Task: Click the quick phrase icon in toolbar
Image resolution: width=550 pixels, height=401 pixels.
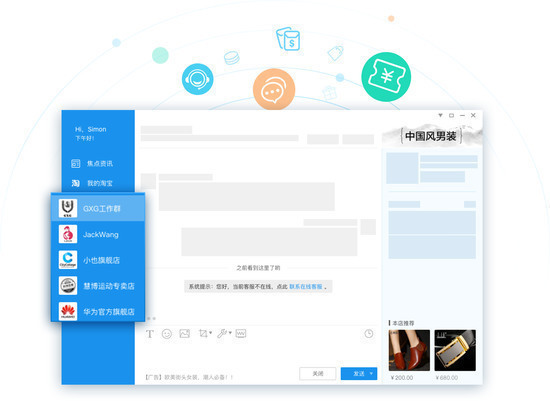Action: [241, 333]
